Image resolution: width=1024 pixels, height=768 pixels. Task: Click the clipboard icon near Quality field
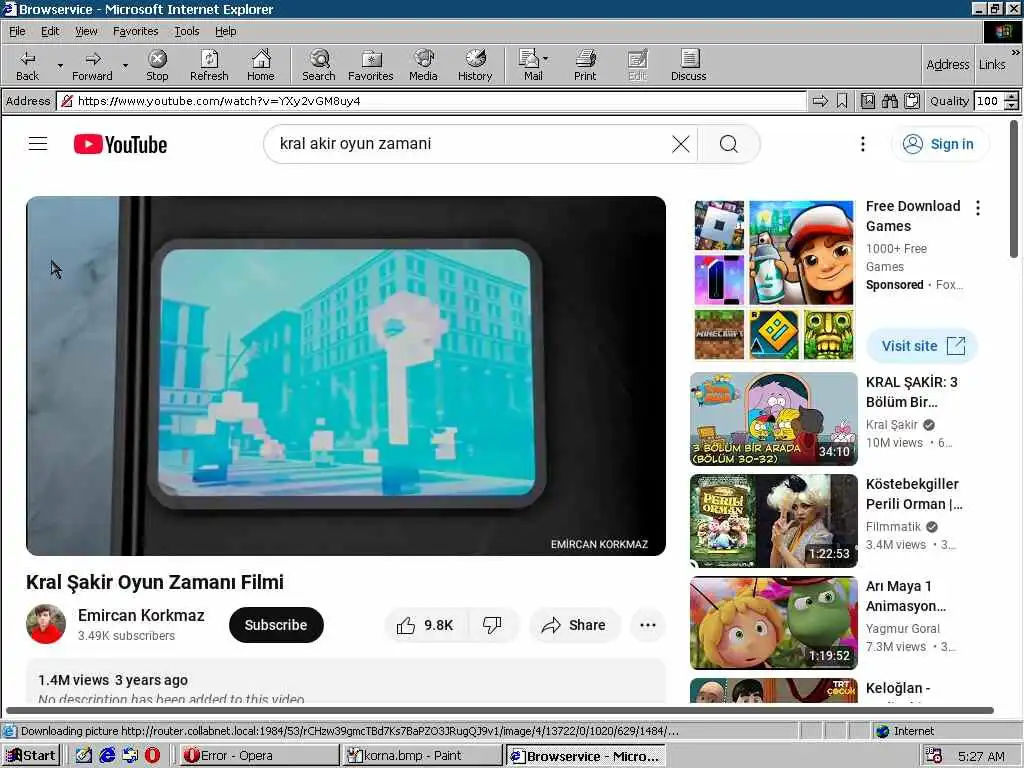[x=912, y=101]
